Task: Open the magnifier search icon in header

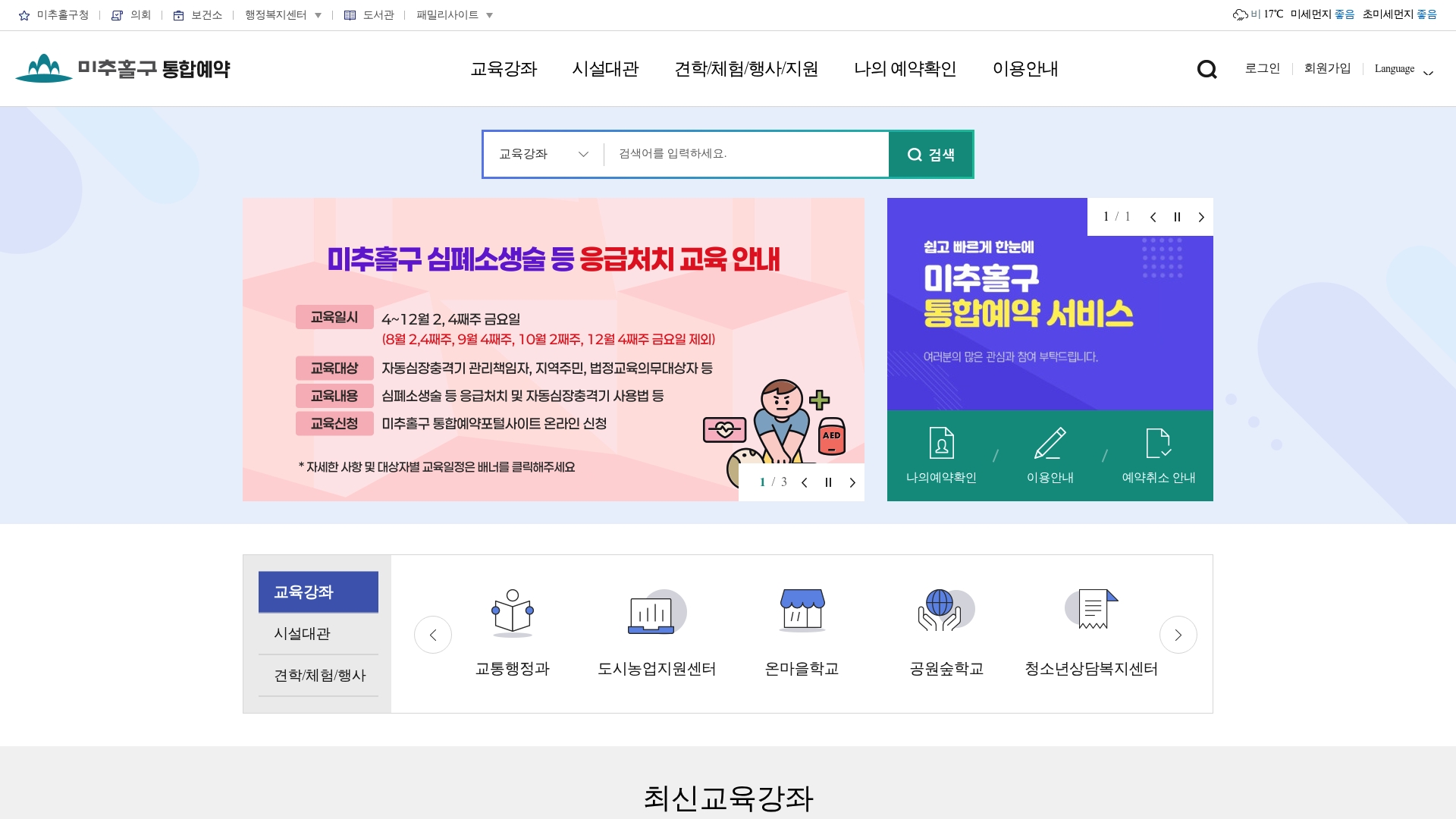Action: (1207, 69)
